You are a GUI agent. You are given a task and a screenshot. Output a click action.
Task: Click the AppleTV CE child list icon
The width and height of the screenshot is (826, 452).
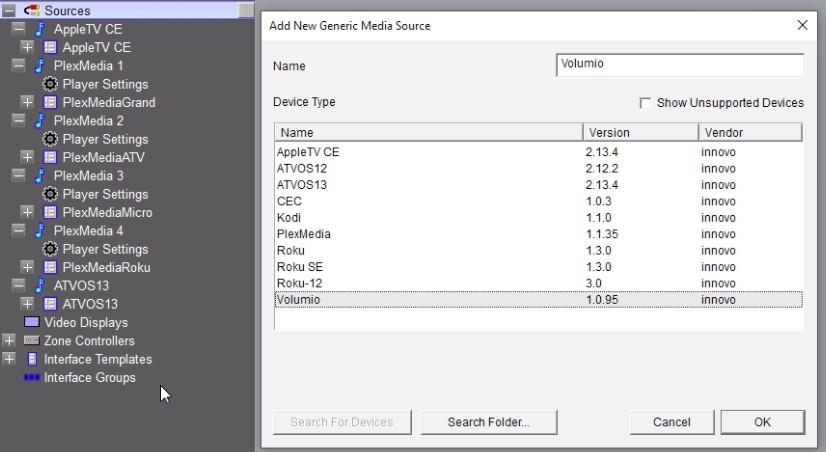tap(50, 47)
